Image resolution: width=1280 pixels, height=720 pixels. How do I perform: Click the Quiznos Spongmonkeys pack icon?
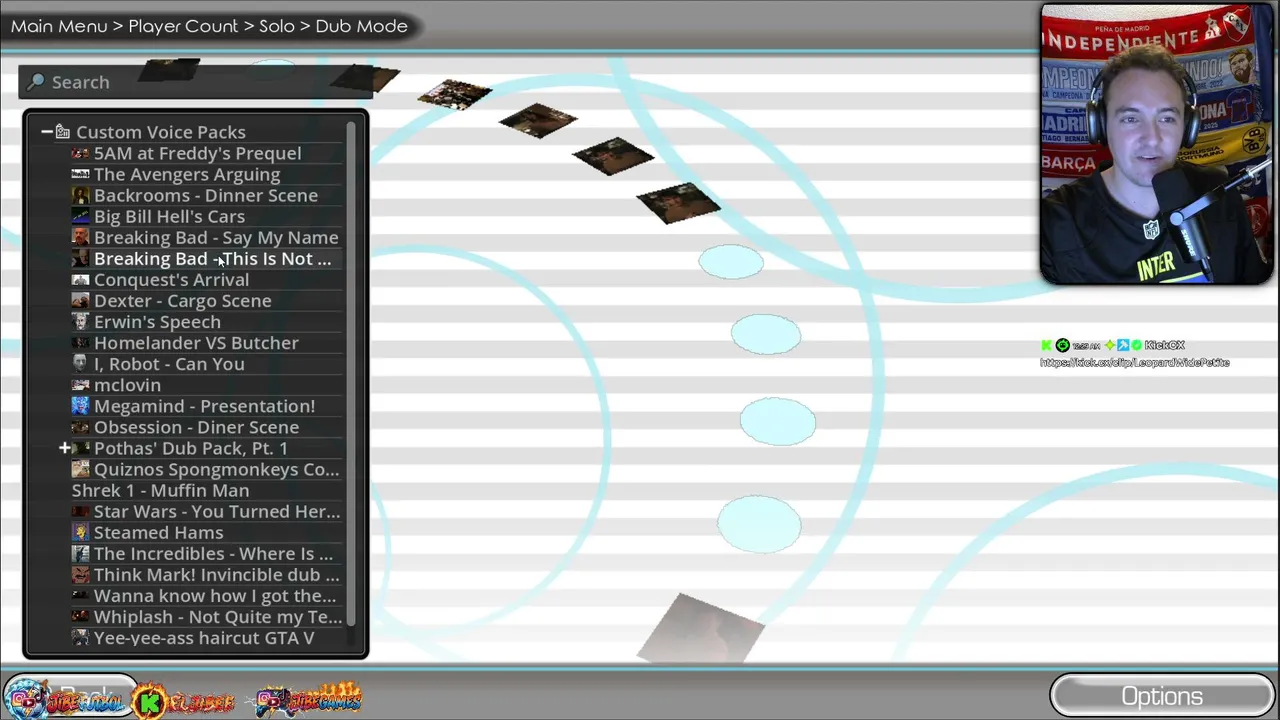80,469
